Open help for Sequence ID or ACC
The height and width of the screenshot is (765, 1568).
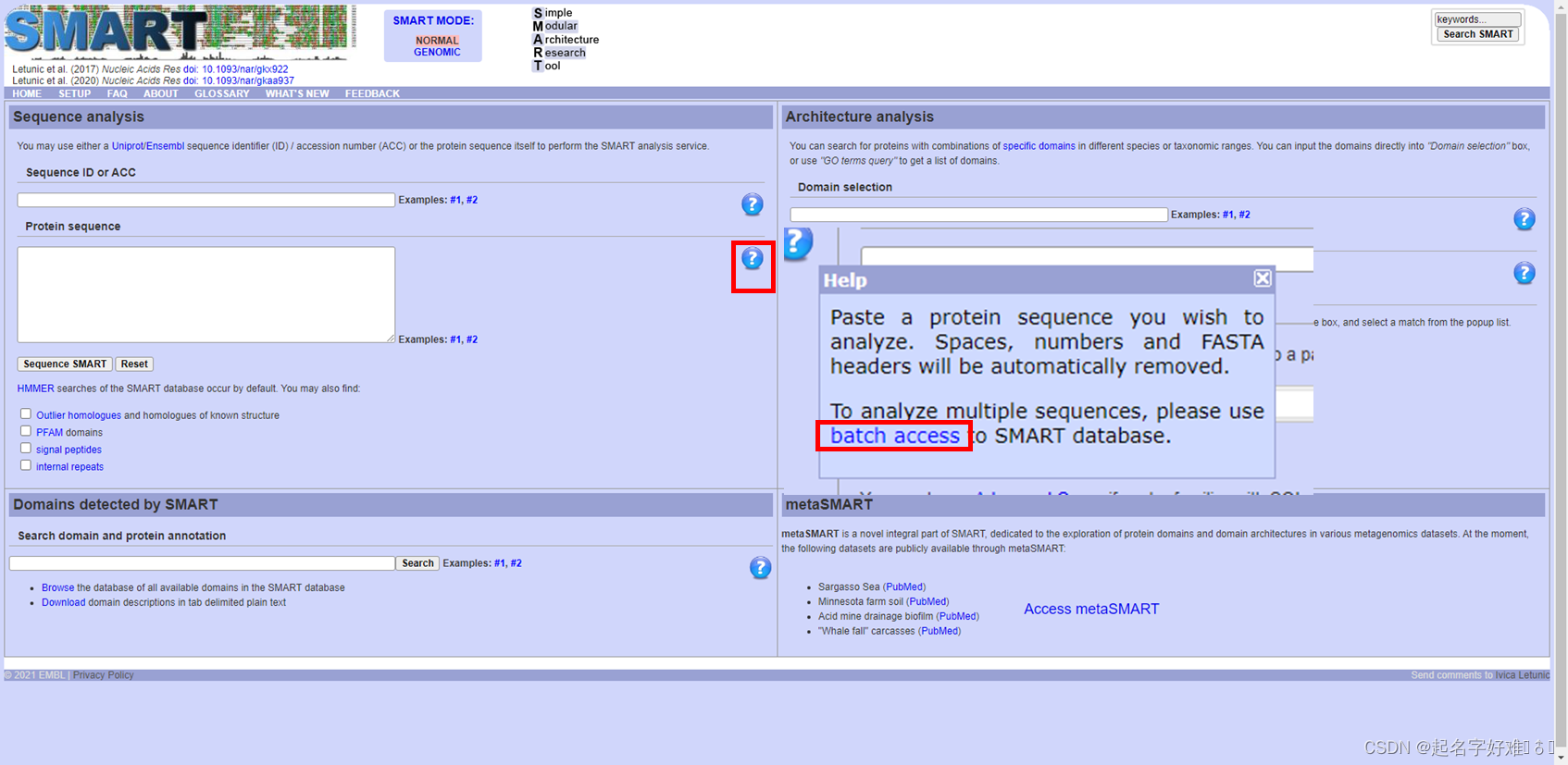[x=753, y=204]
